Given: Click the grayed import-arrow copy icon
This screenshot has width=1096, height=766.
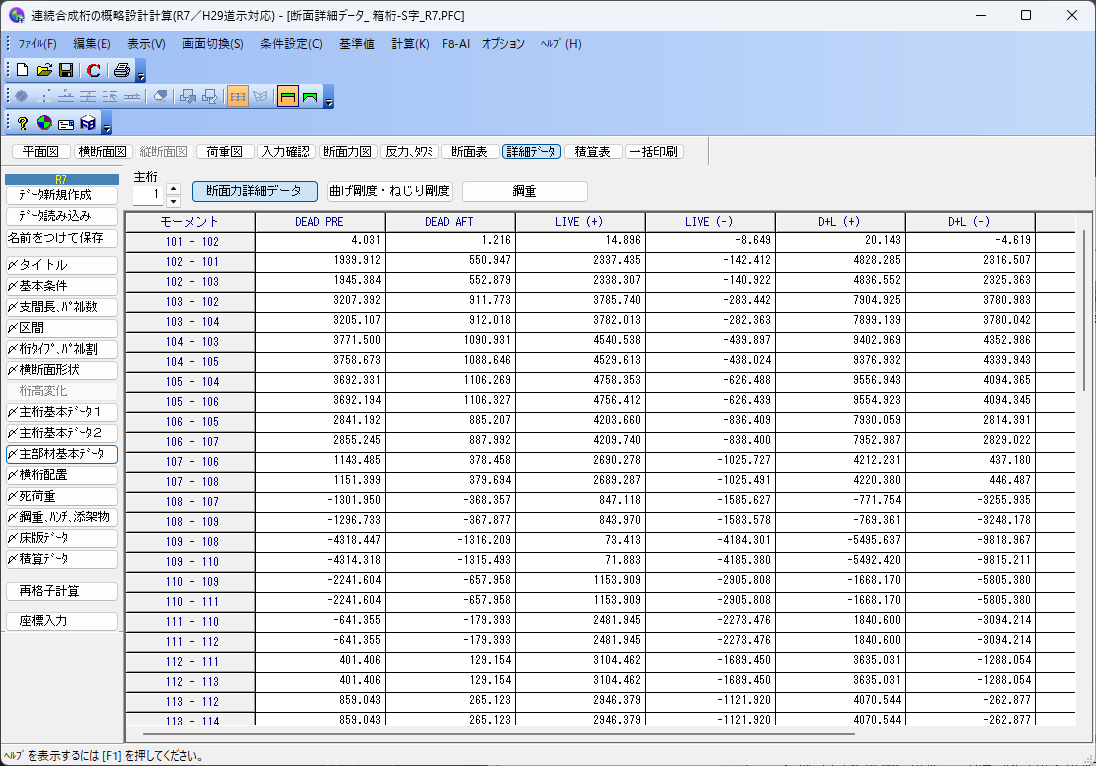Looking at the screenshot, I should point(210,96).
